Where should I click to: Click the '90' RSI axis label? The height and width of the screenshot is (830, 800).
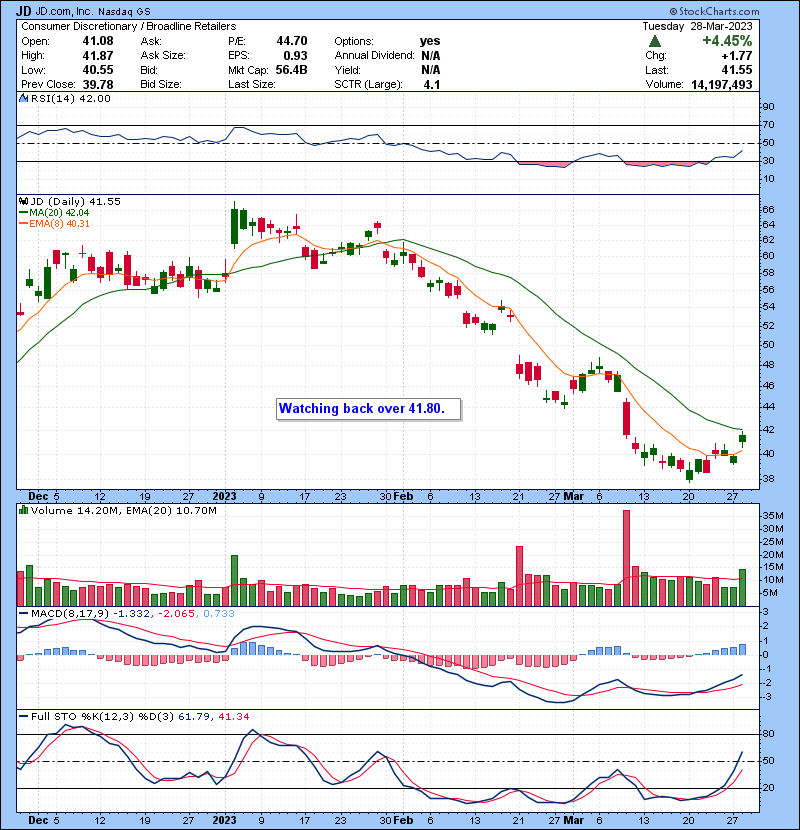click(768, 106)
